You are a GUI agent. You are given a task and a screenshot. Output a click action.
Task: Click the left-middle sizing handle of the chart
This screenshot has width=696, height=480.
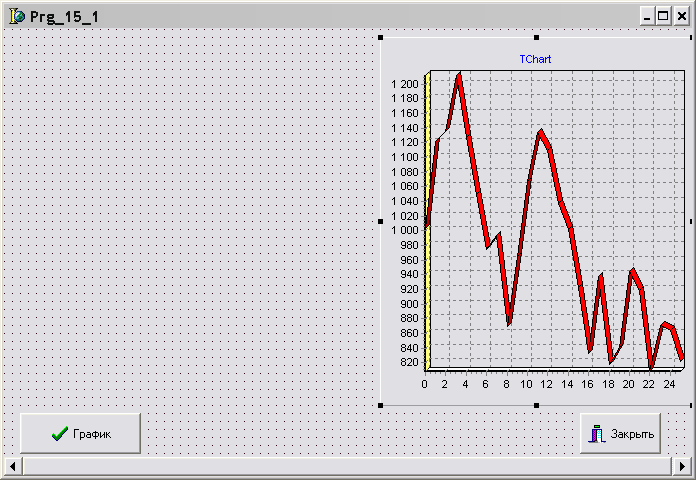tap(380, 221)
